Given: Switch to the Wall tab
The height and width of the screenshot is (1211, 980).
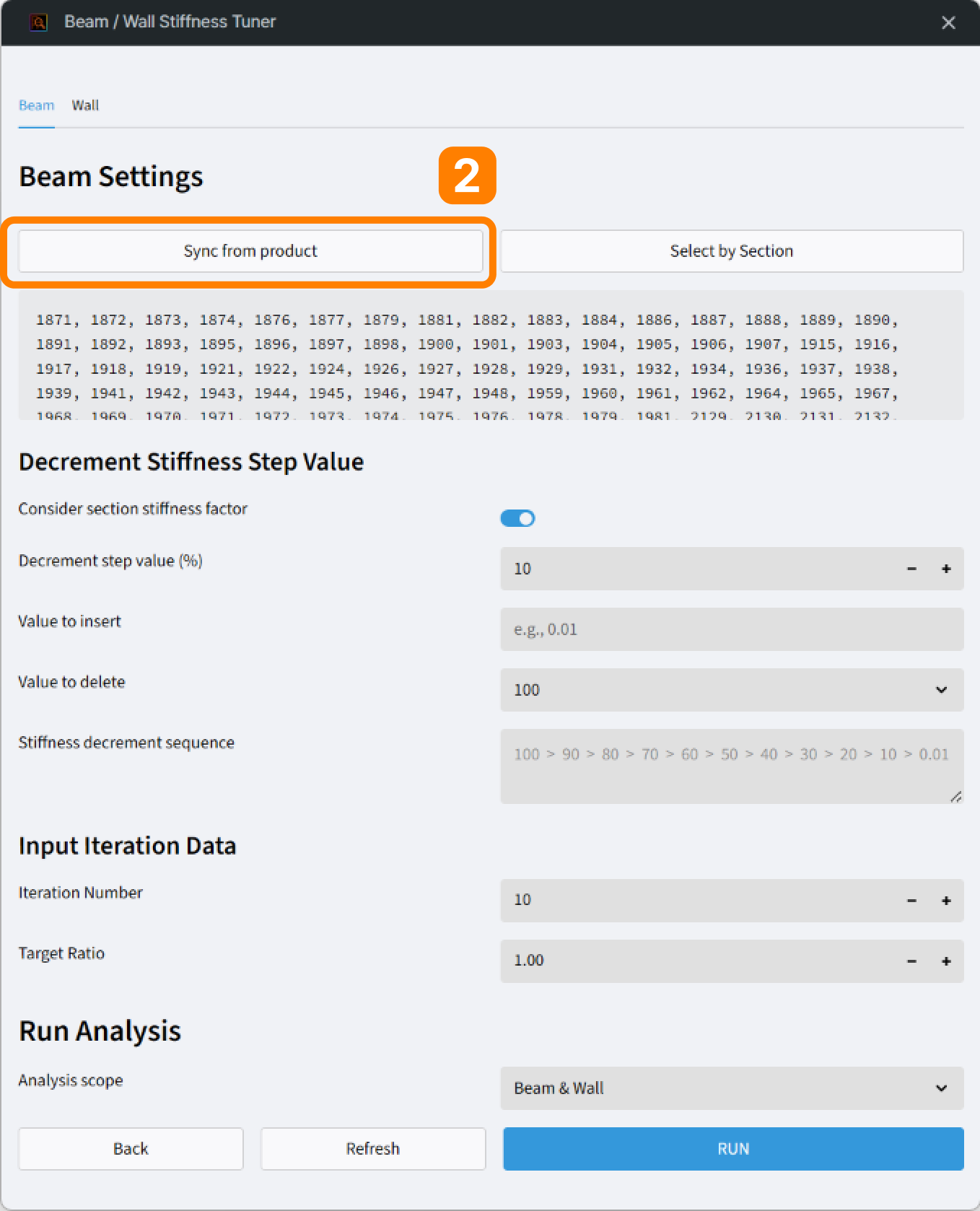Looking at the screenshot, I should tap(85, 105).
